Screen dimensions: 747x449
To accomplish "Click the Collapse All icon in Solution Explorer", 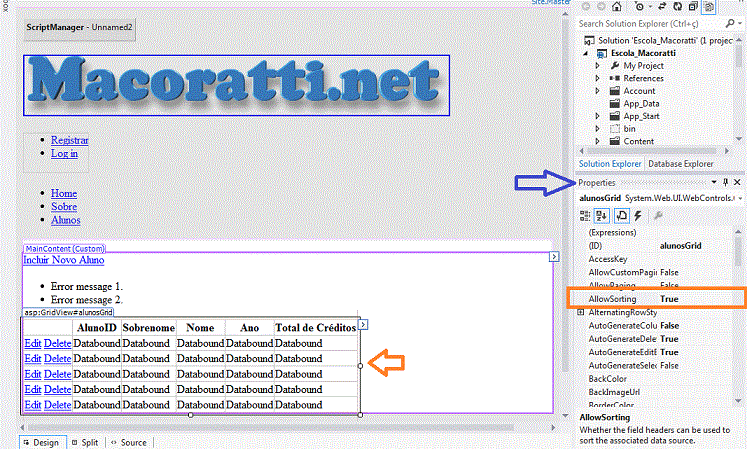I will (x=693, y=7).
